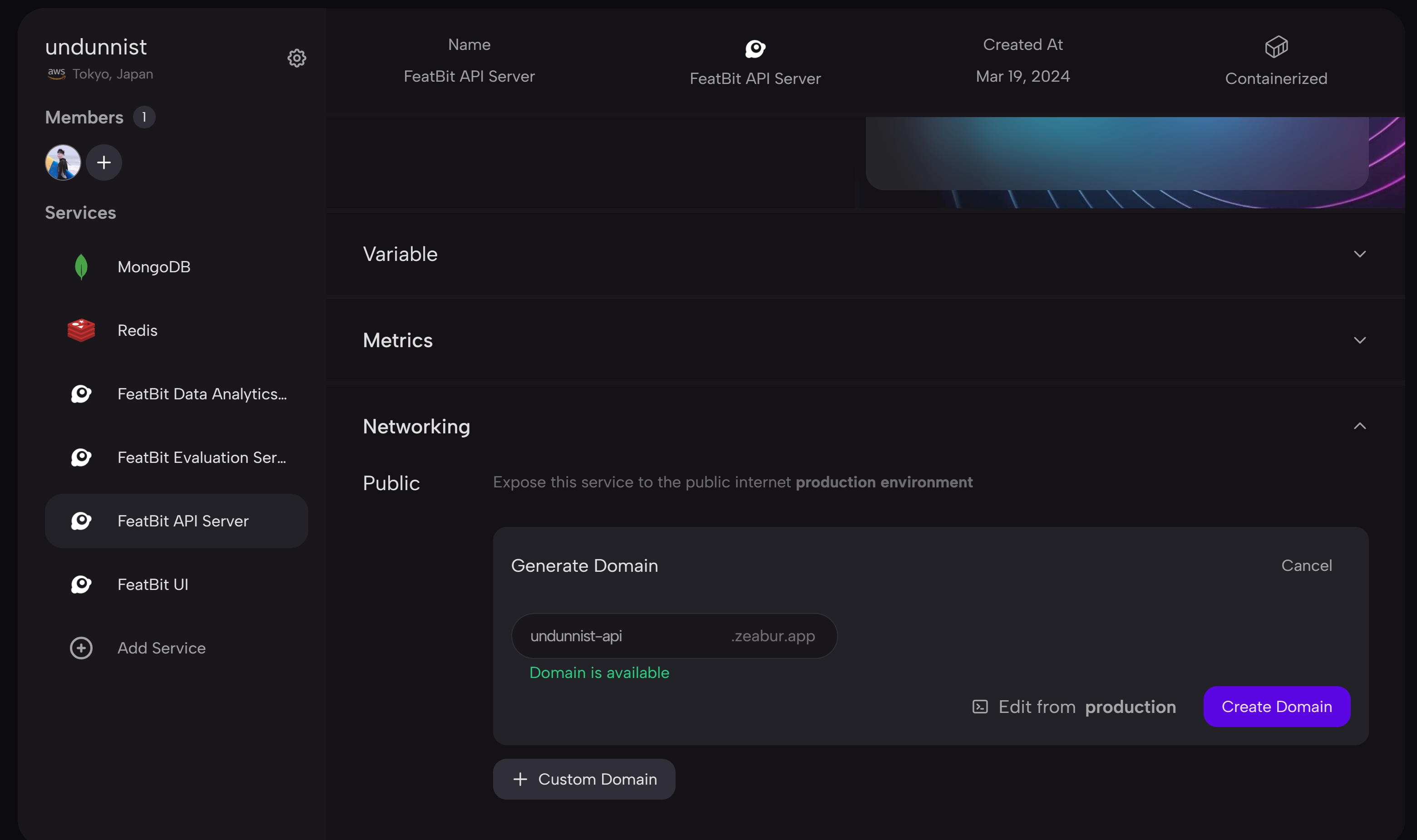Click the Generate Domain title
Image resolution: width=1417 pixels, height=840 pixels.
[x=584, y=565]
